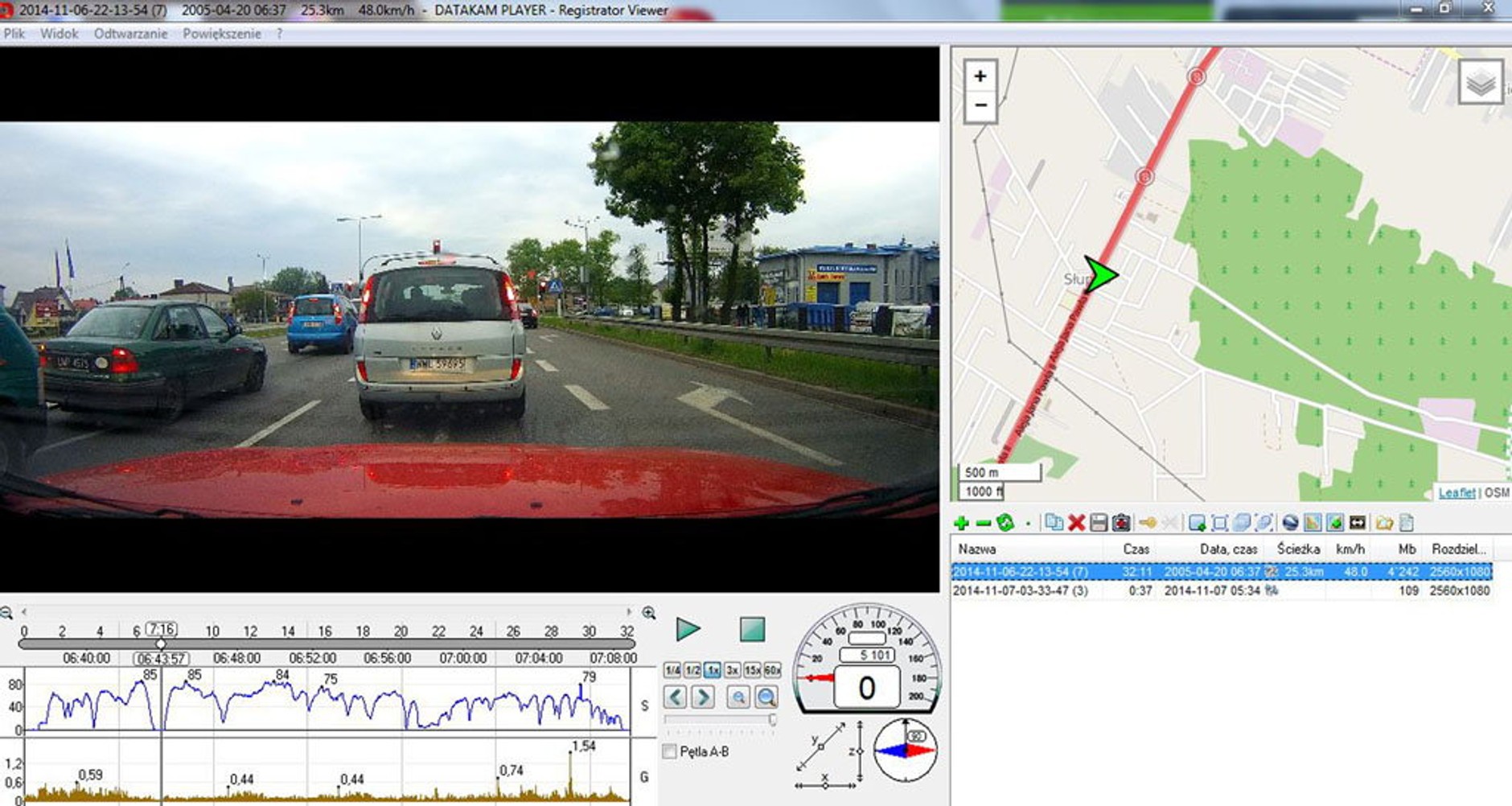Image resolution: width=1512 pixels, height=806 pixels.
Task: Click the Leaflet attribution link
Action: pyautogui.click(x=1456, y=492)
